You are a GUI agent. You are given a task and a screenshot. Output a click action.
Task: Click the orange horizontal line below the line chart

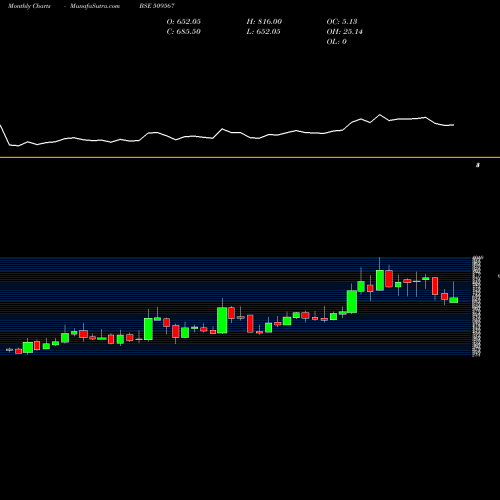click(x=250, y=157)
